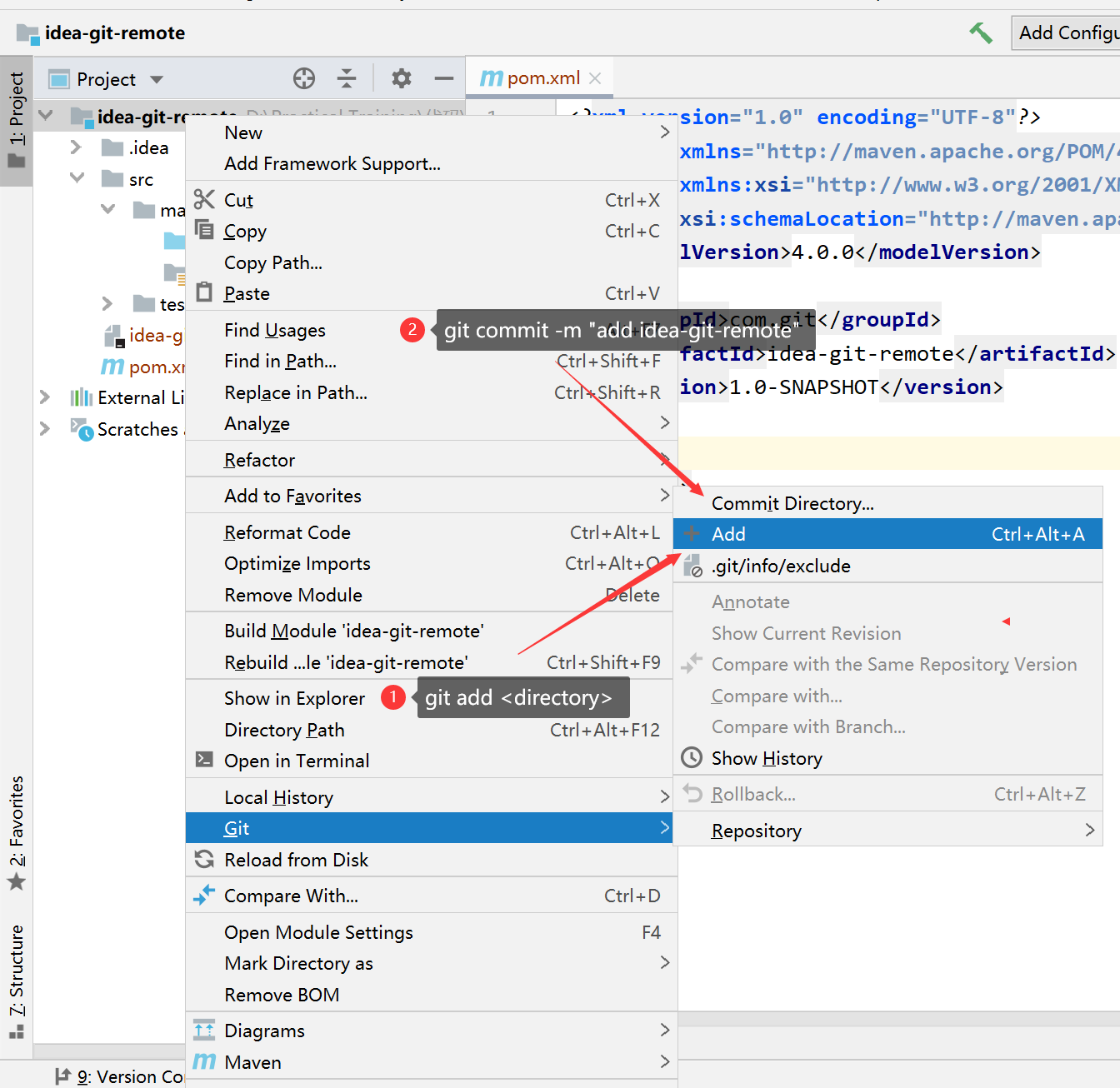Viewport: 1120px width, 1088px height.
Task: Click the .git/info/exclude file icon
Action: 692,566
